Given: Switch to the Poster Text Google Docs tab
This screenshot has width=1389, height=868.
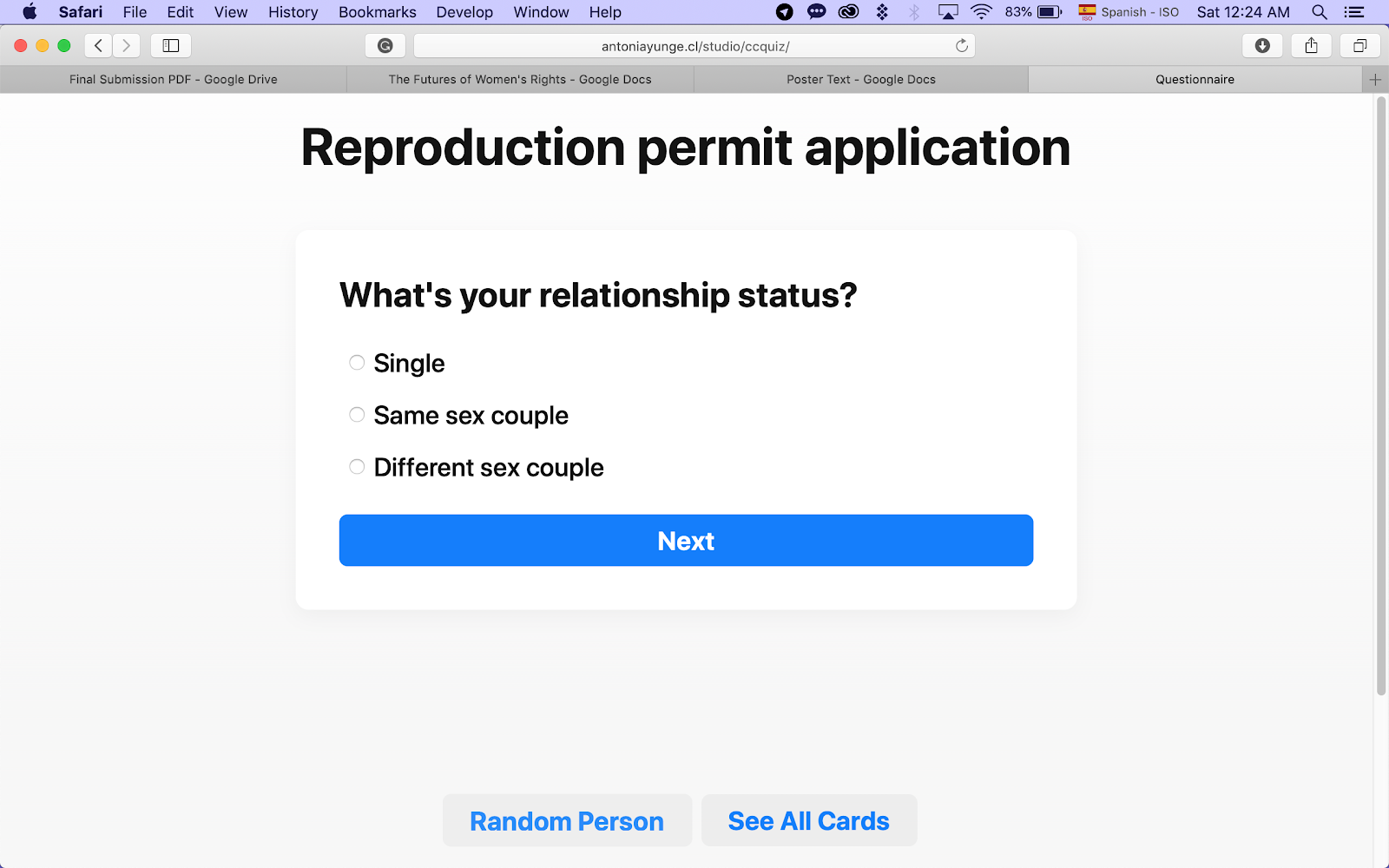Looking at the screenshot, I should click(x=860, y=80).
